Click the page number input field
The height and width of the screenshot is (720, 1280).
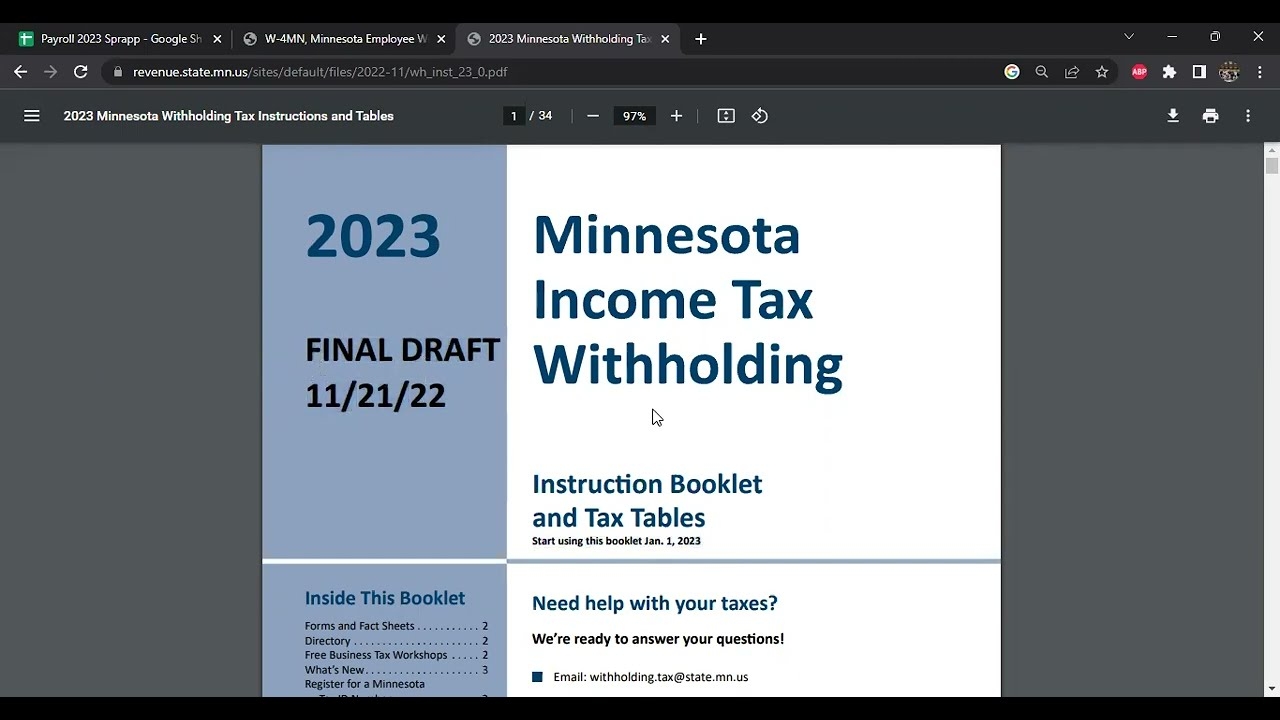514,116
